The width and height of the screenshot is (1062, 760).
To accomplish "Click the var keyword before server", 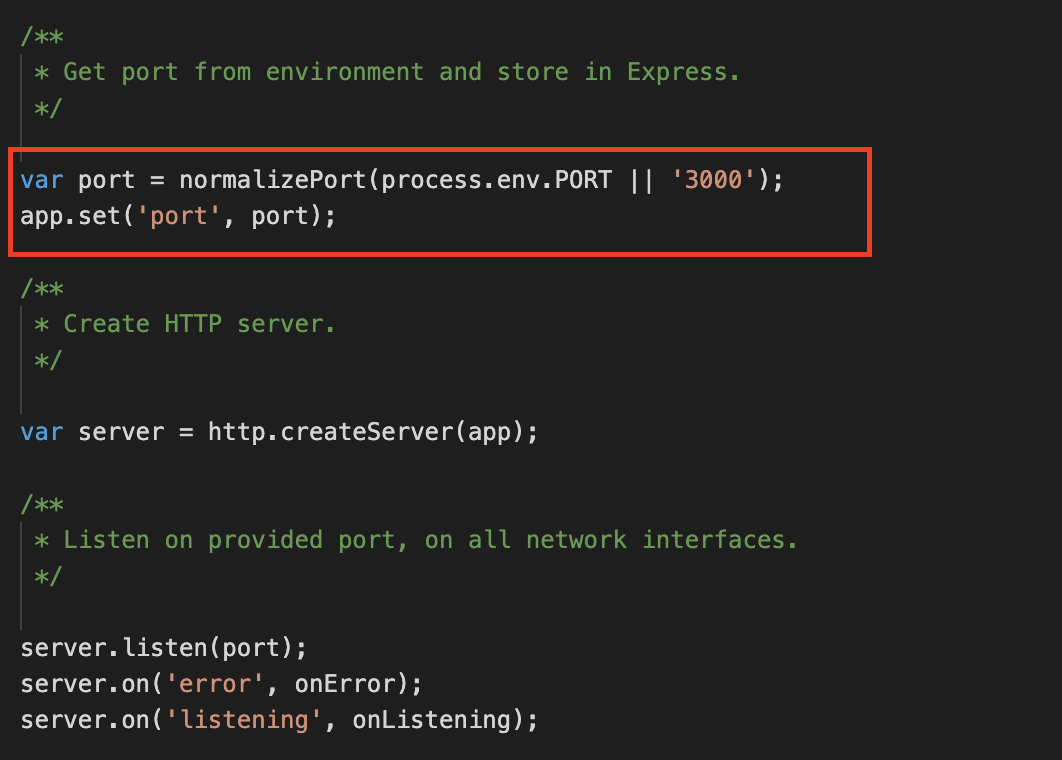I will [41, 432].
